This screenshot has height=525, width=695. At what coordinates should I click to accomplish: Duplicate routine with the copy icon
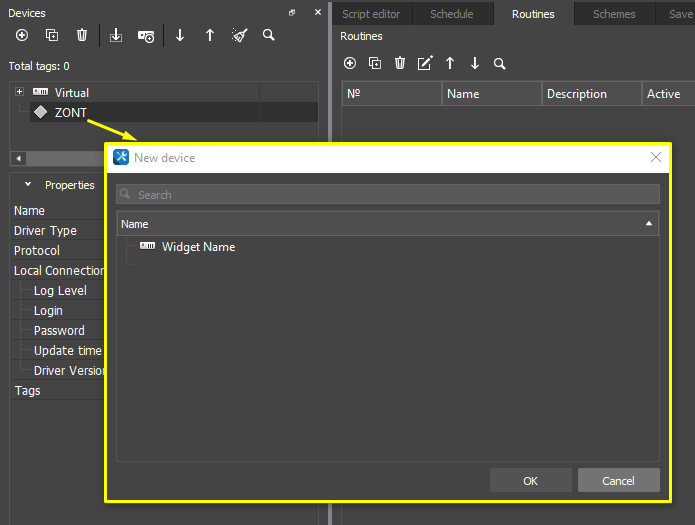(x=375, y=63)
